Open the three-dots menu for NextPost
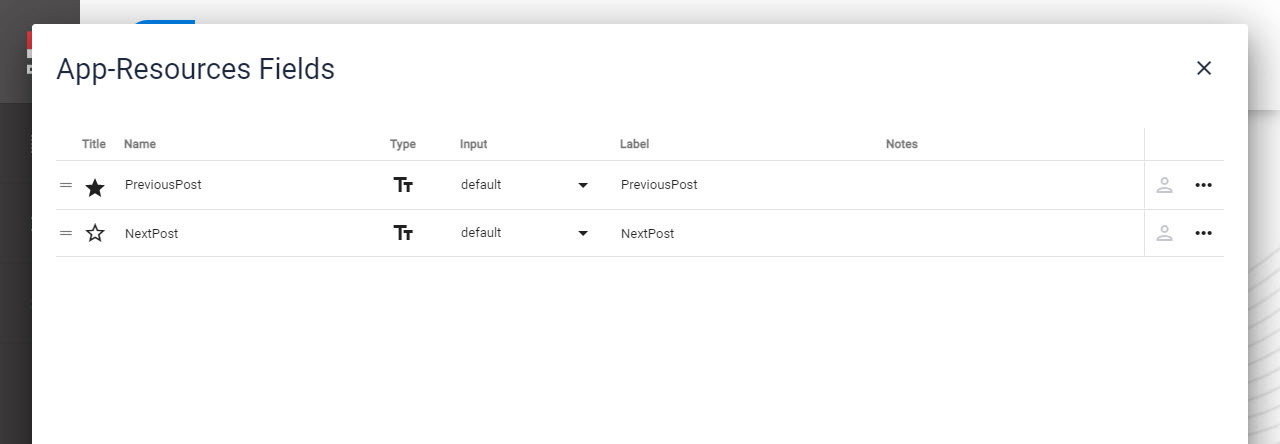The width and height of the screenshot is (1280, 444). coord(1203,233)
